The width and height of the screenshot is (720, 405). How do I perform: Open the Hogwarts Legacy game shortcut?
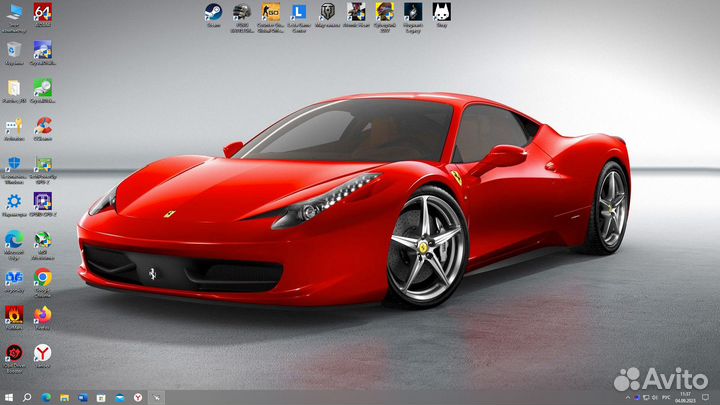click(x=413, y=18)
